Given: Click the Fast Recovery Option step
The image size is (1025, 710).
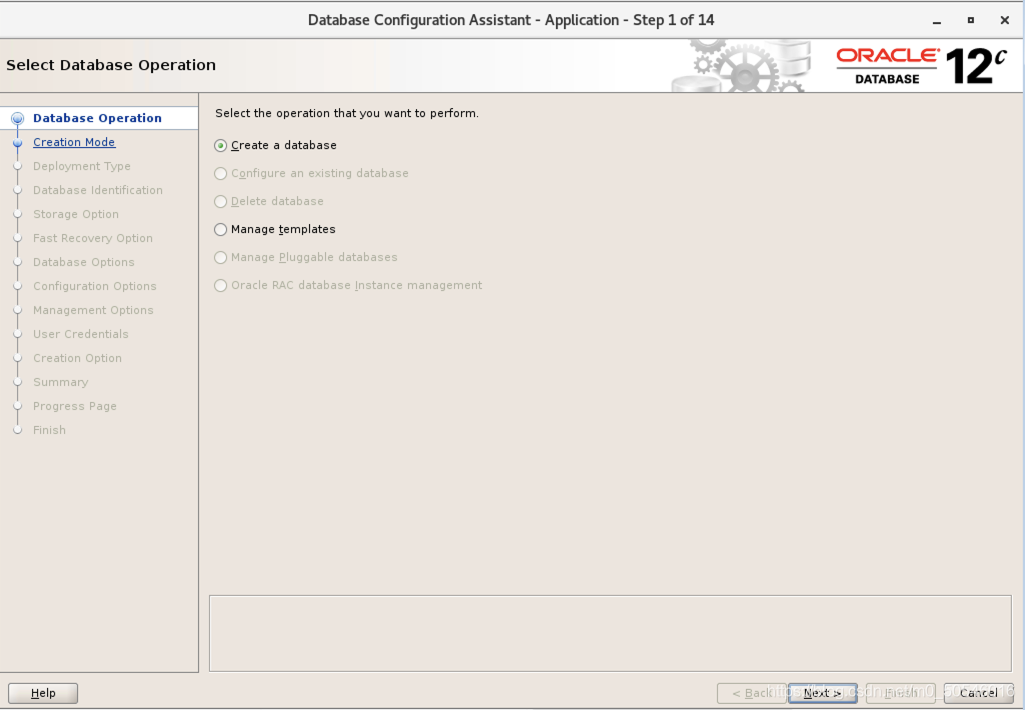Looking at the screenshot, I should pos(93,238).
